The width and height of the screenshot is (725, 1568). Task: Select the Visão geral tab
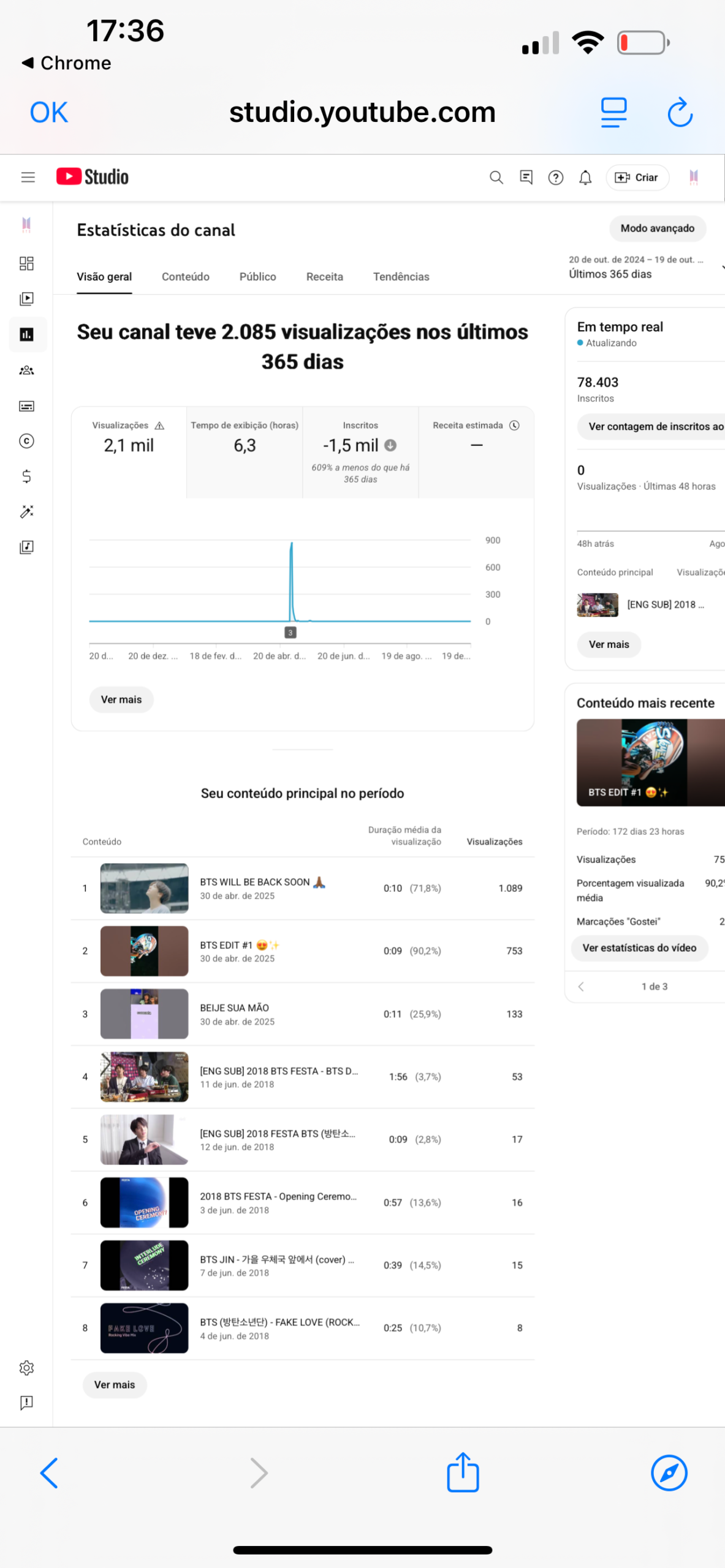[x=104, y=277]
